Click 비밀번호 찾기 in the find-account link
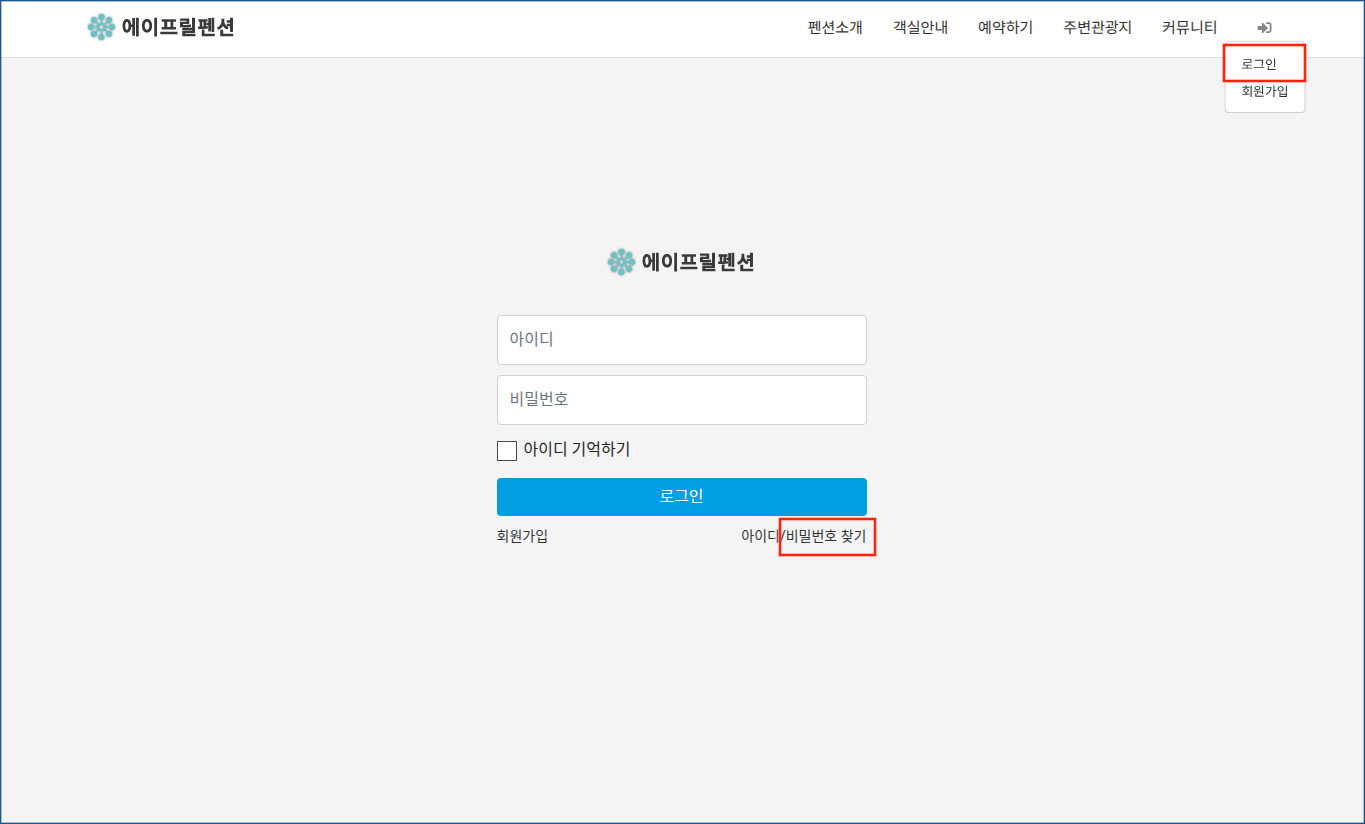1365x824 pixels. pyautogui.click(x=826, y=536)
